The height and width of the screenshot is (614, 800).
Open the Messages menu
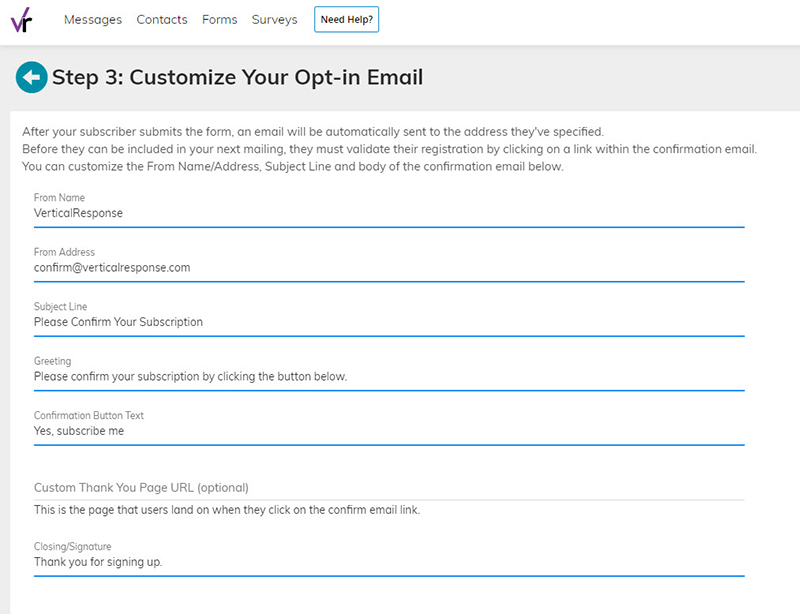[93, 19]
